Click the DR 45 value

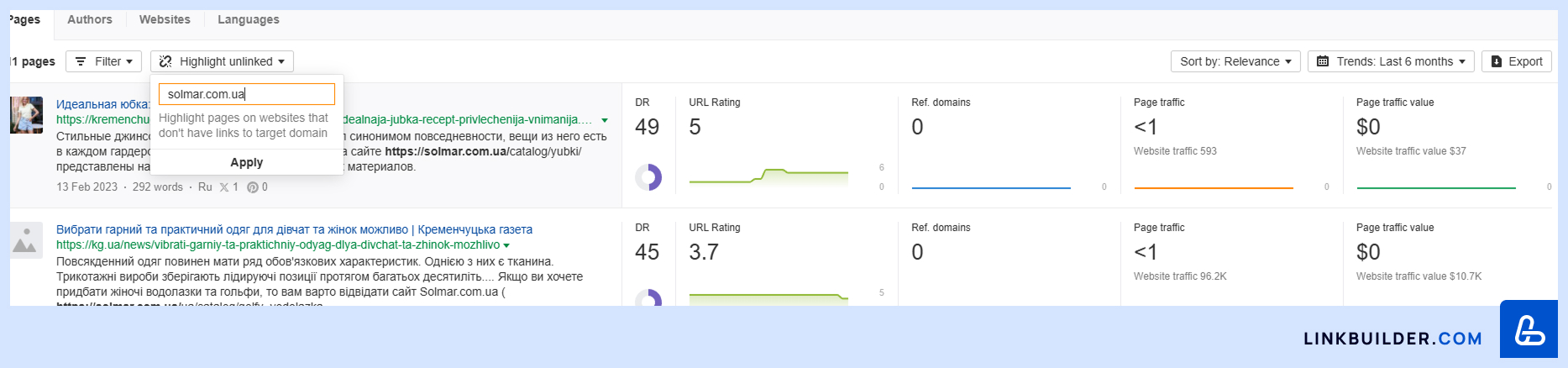(x=648, y=252)
